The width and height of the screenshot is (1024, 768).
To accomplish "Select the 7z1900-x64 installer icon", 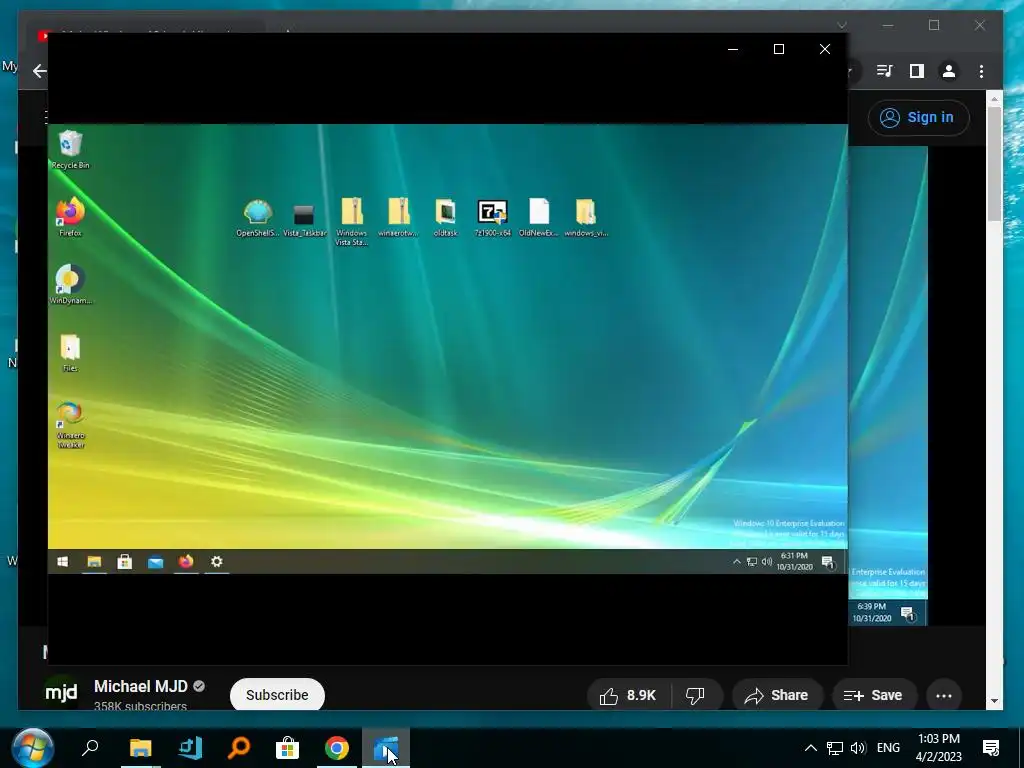I will [x=492, y=218].
